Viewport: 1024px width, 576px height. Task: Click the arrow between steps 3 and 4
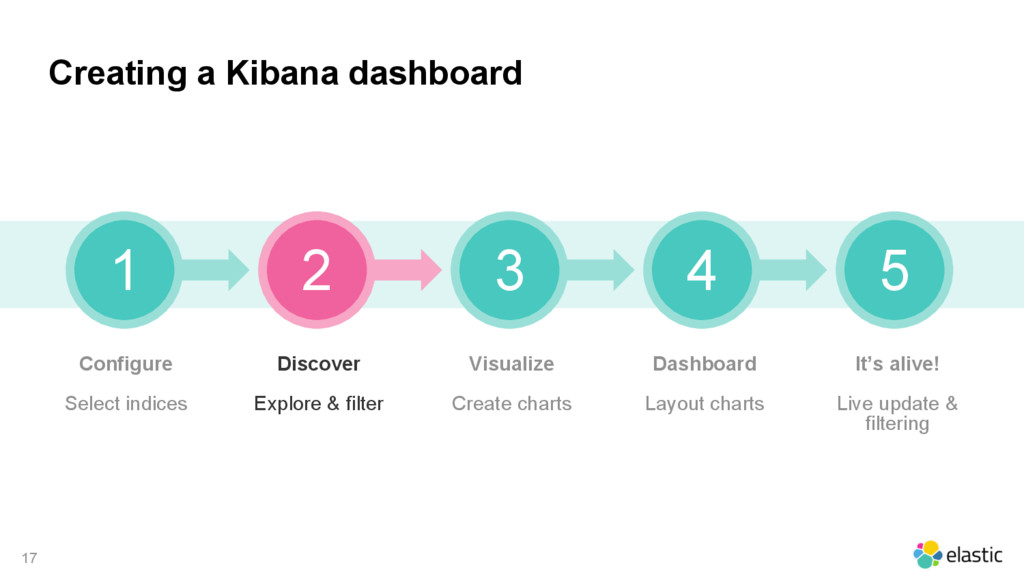[600, 270]
